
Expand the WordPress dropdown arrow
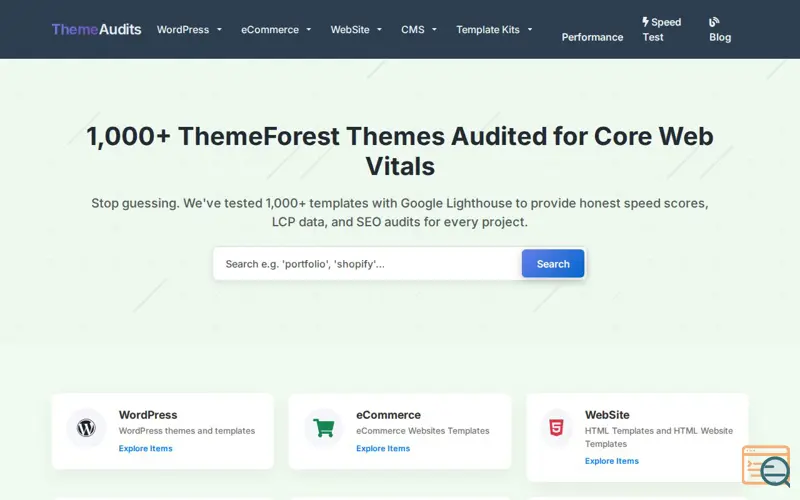(x=219, y=30)
